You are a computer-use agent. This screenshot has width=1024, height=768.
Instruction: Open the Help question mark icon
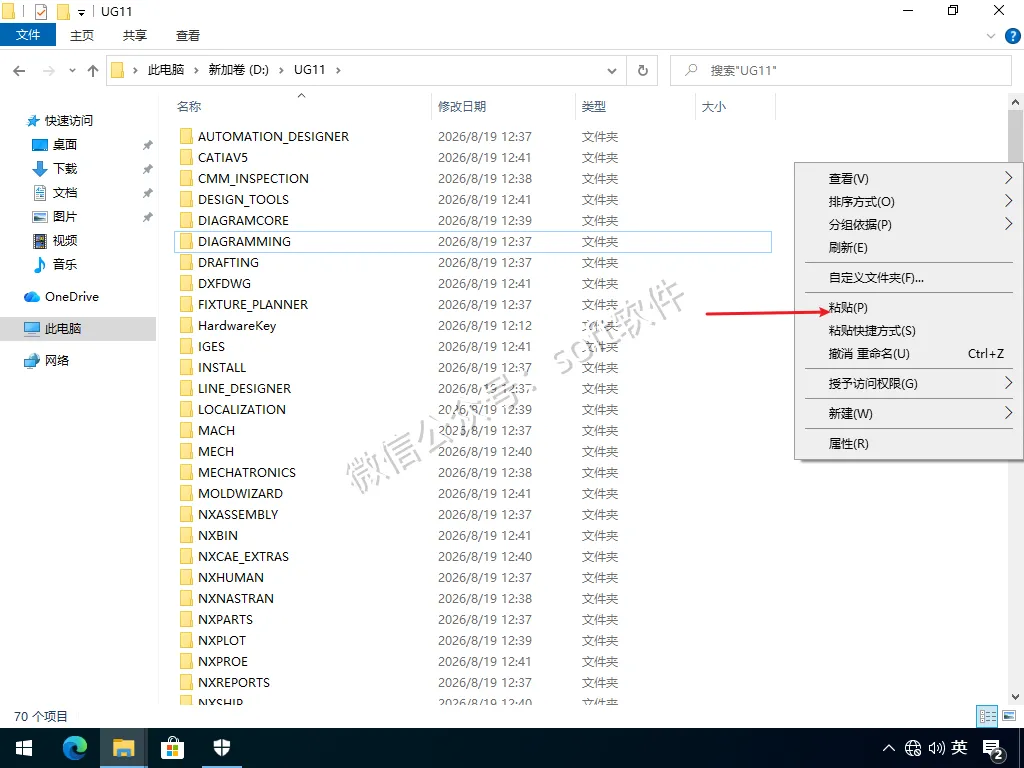1012,36
